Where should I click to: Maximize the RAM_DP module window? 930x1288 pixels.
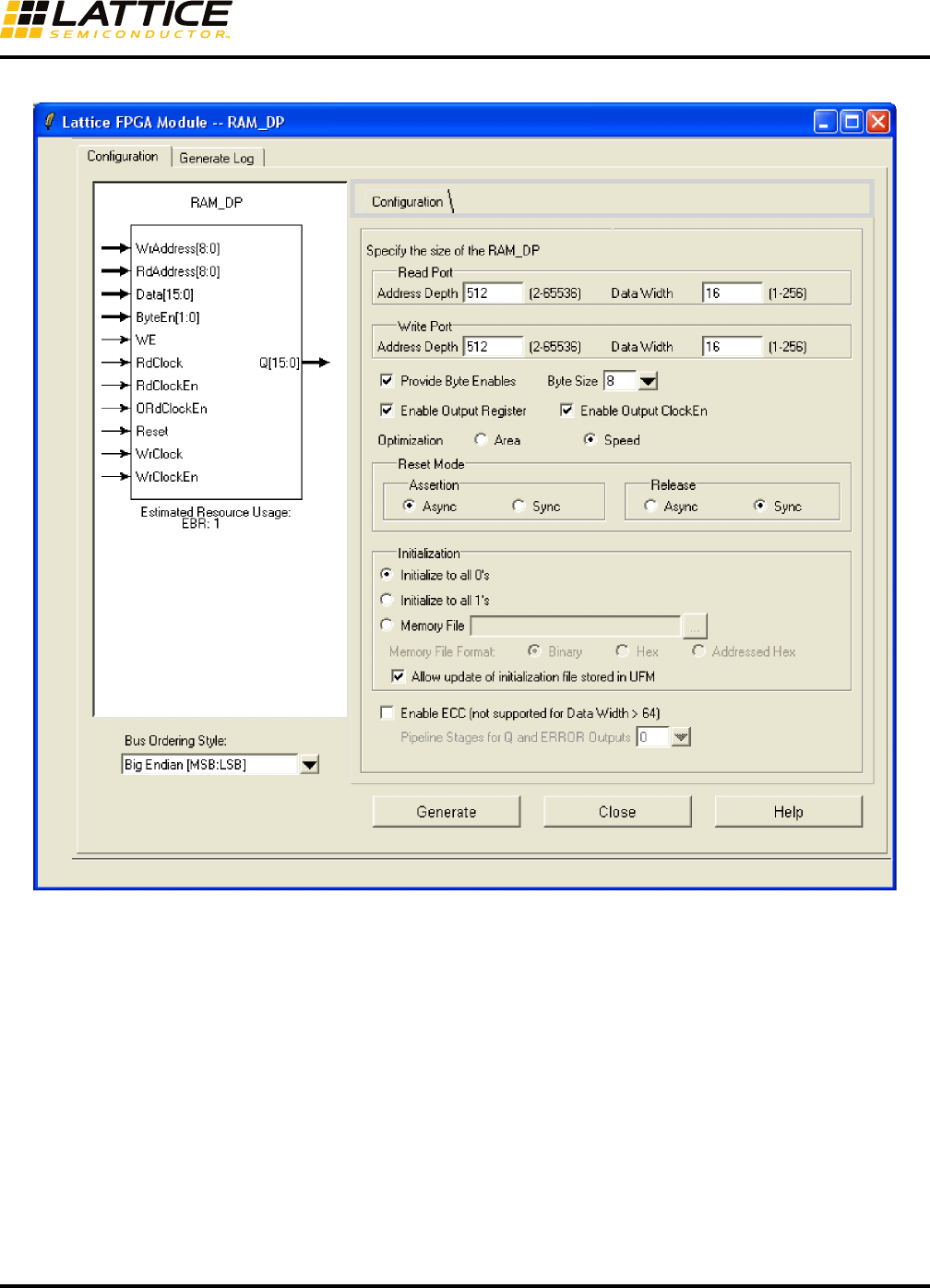click(x=852, y=122)
